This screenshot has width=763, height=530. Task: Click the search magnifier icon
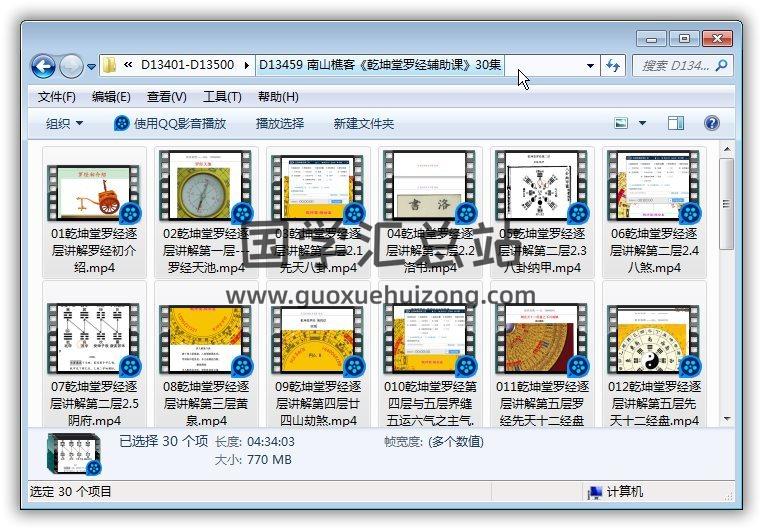pos(722,65)
